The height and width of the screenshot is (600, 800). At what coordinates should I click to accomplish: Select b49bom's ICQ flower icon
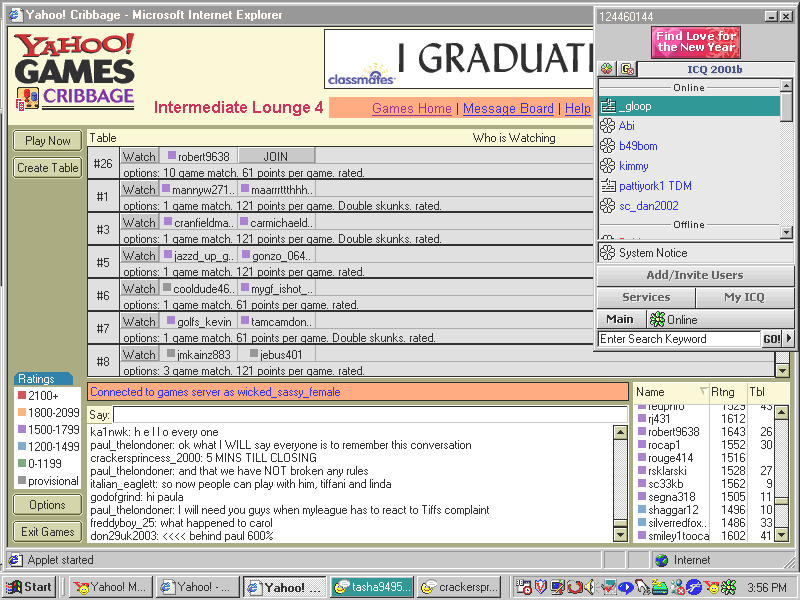coord(608,146)
